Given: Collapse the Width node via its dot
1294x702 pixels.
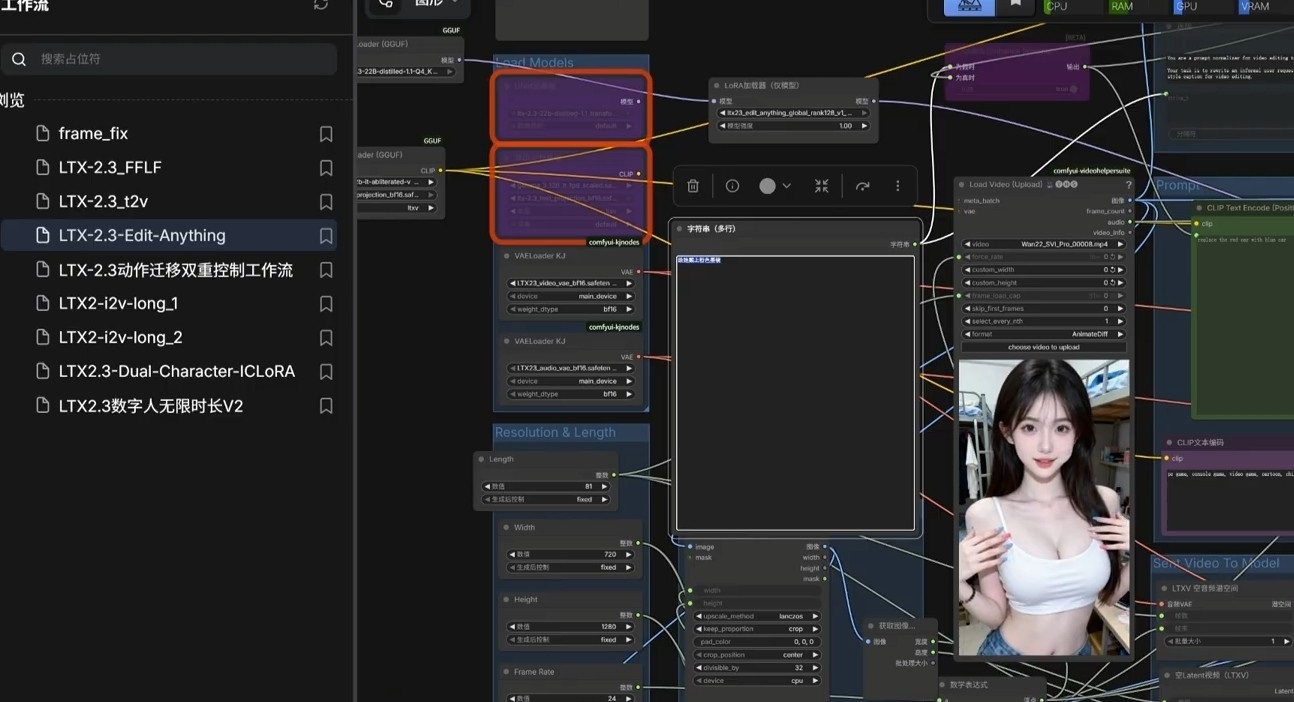Looking at the screenshot, I should point(506,527).
